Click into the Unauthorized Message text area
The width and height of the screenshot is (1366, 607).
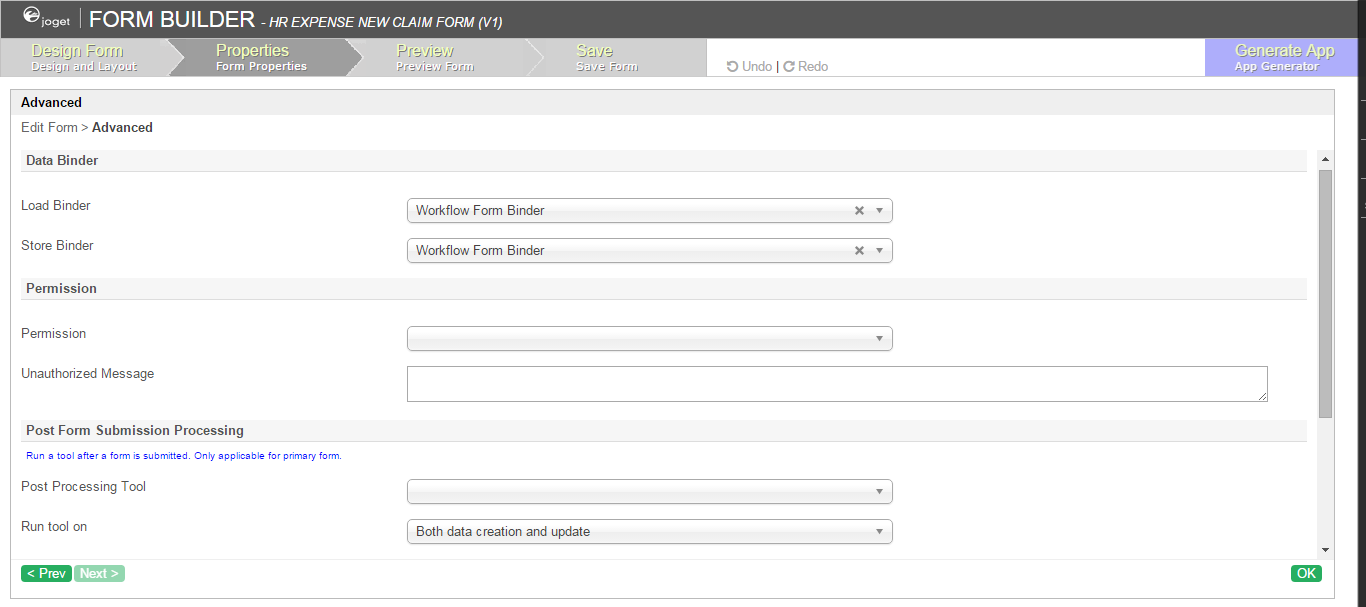point(836,384)
